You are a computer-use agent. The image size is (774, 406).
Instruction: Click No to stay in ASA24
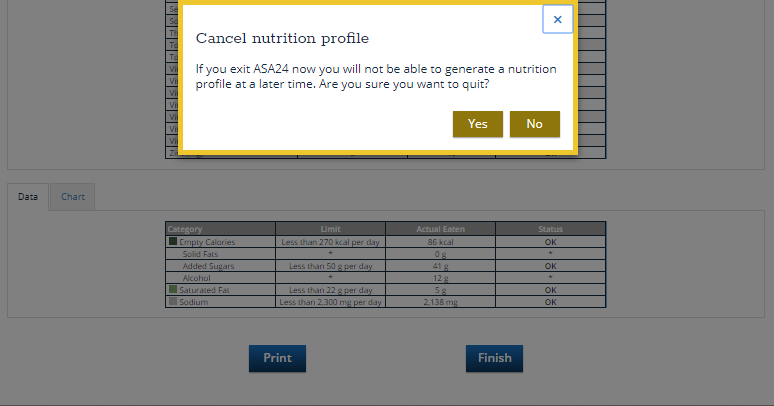click(x=534, y=124)
